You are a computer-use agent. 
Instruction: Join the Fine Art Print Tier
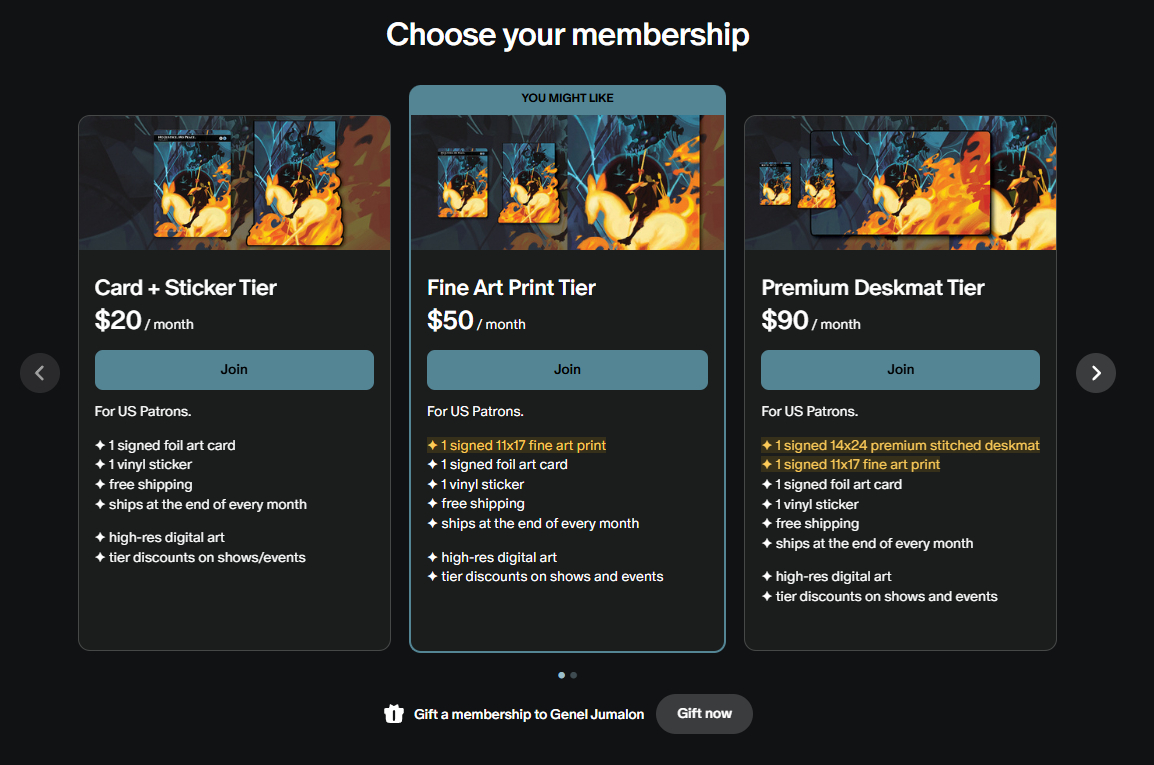[567, 370]
